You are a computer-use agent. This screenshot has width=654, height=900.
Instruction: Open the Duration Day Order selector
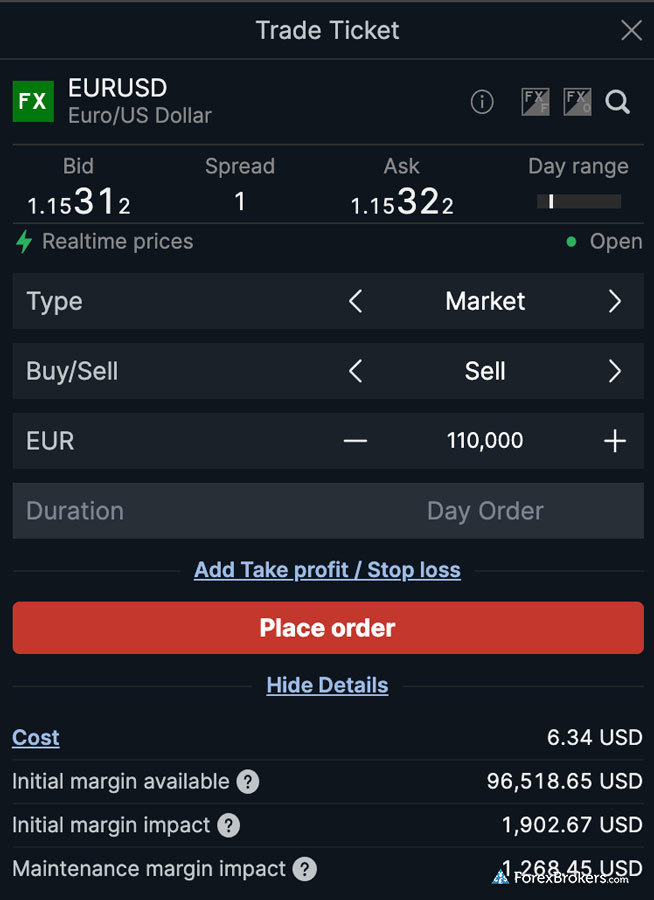click(x=485, y=511)
